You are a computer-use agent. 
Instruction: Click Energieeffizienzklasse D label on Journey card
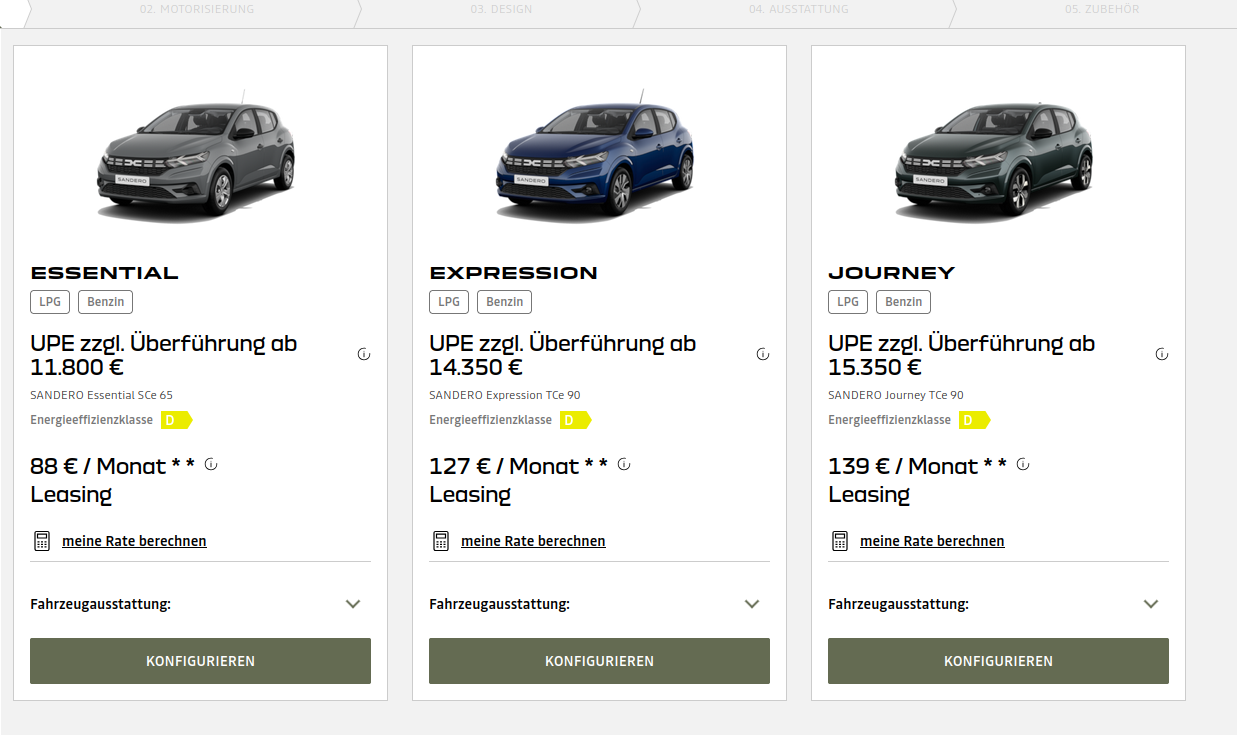click(x=974, y=420)
